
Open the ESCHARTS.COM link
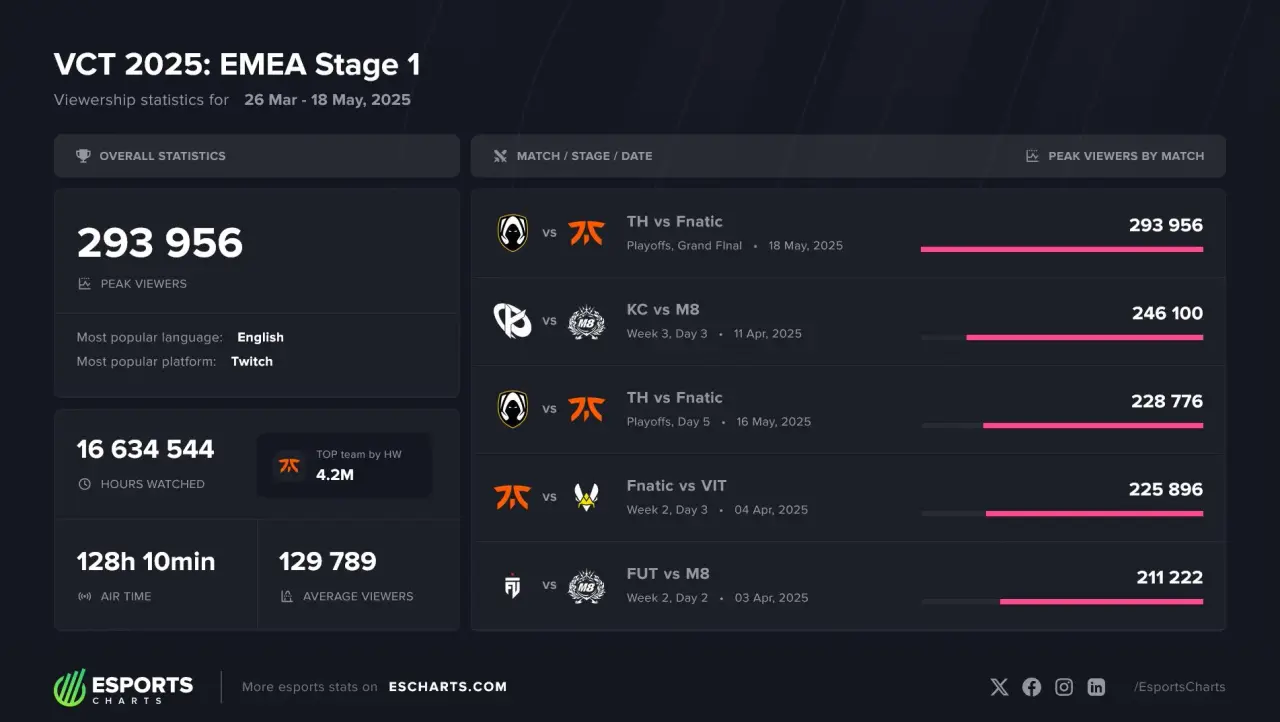[x=448, y=687]
